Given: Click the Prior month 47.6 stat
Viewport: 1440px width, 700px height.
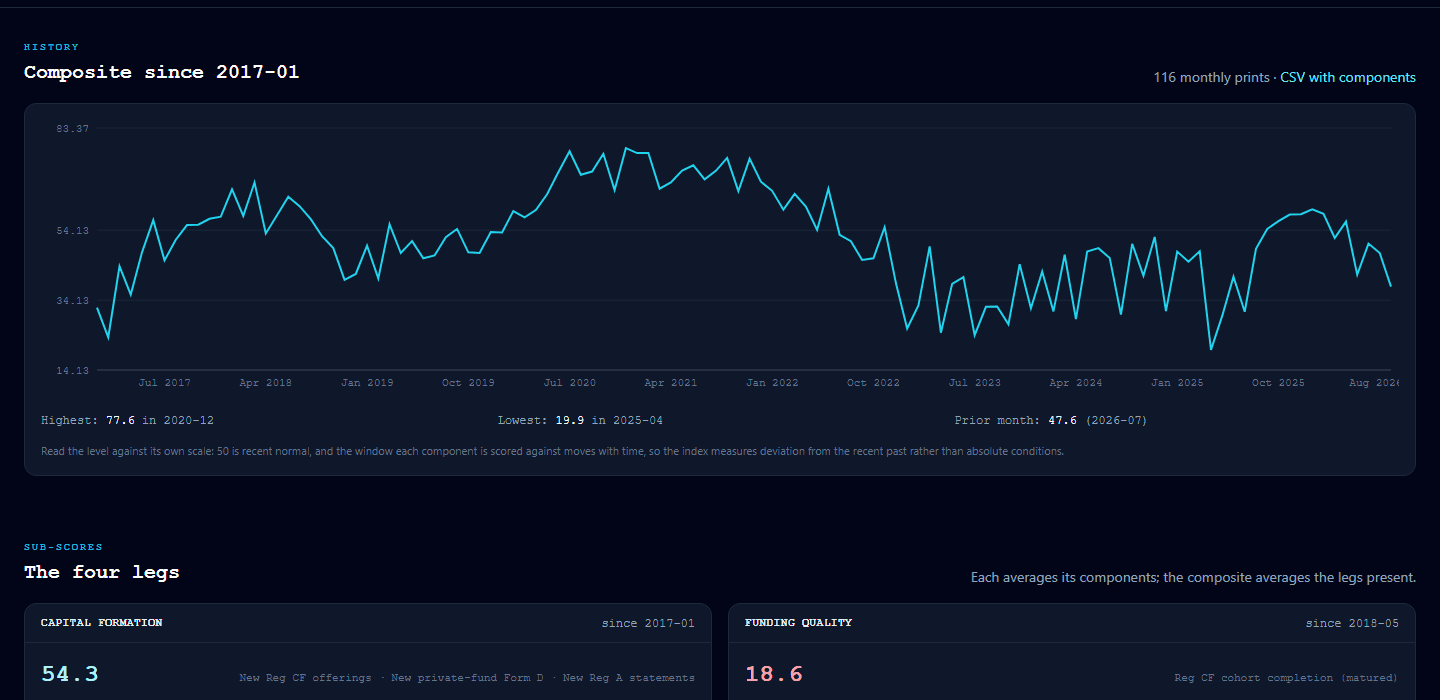Looking at the screenshot, I should point(1051,421).
